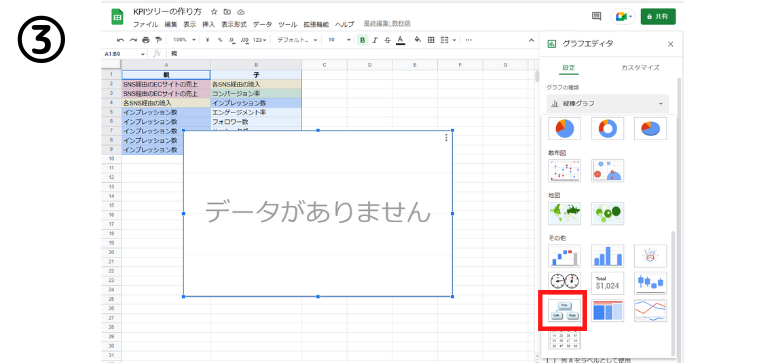Open the デフォルト font dropdown
This screenshot has width=768, height=363.
tap(297, 40)
